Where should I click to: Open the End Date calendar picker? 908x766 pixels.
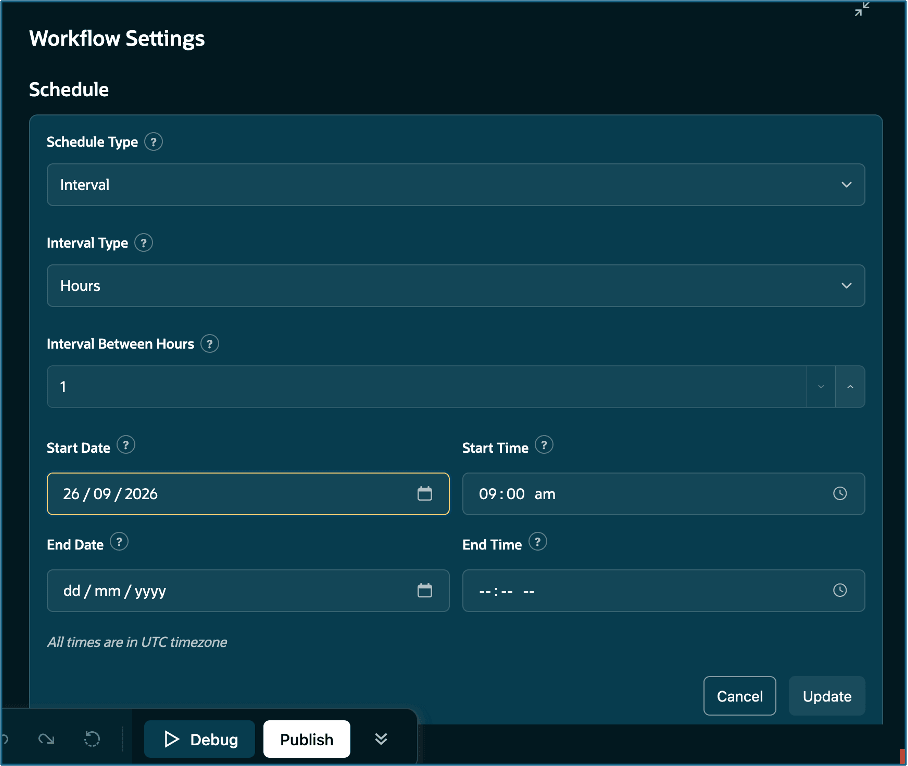(x=424, y=591)
